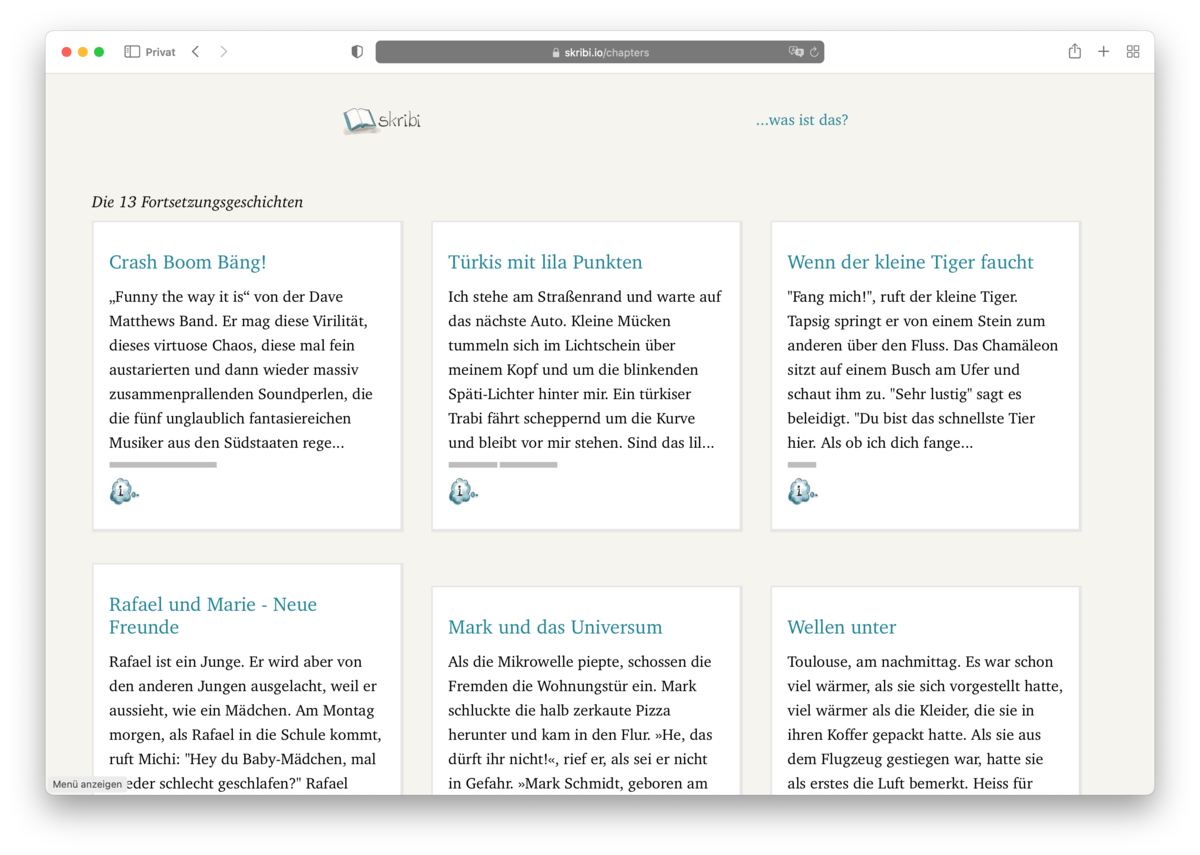Click the skribi book logo
1200x855 pixels.
tap(381, 121)
